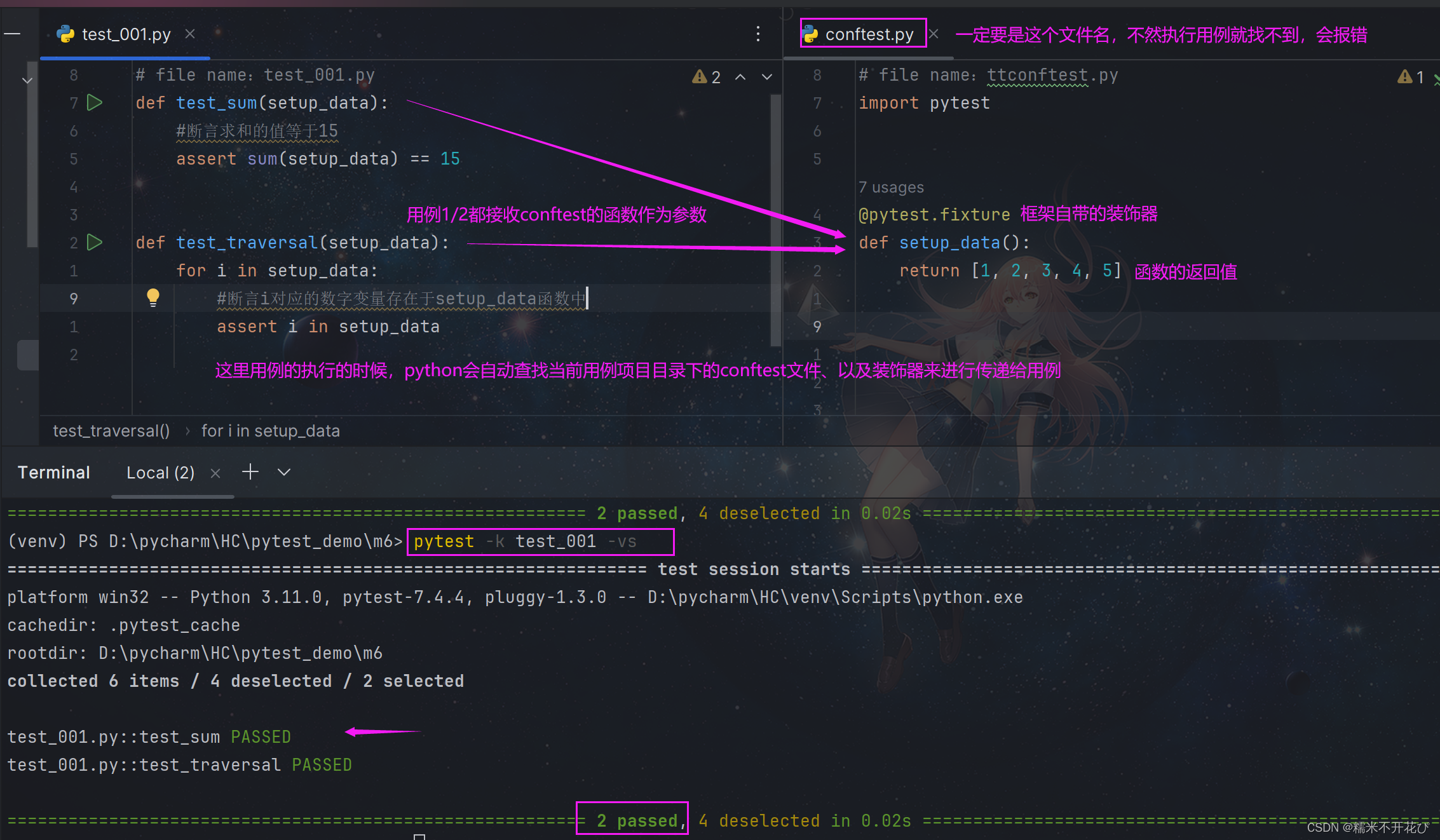This screenshot has width=1440, height=840.
Task: Go to previous highlighted error arrow
Action: coord(740,77)
